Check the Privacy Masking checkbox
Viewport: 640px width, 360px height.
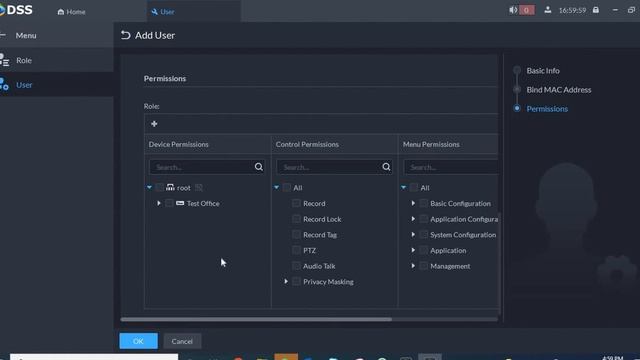click(297, 281)
